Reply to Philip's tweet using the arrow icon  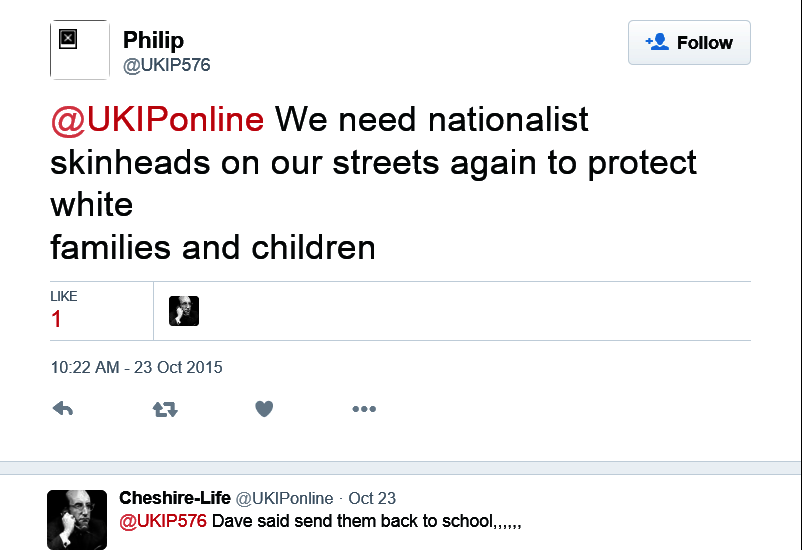[63, 409]
